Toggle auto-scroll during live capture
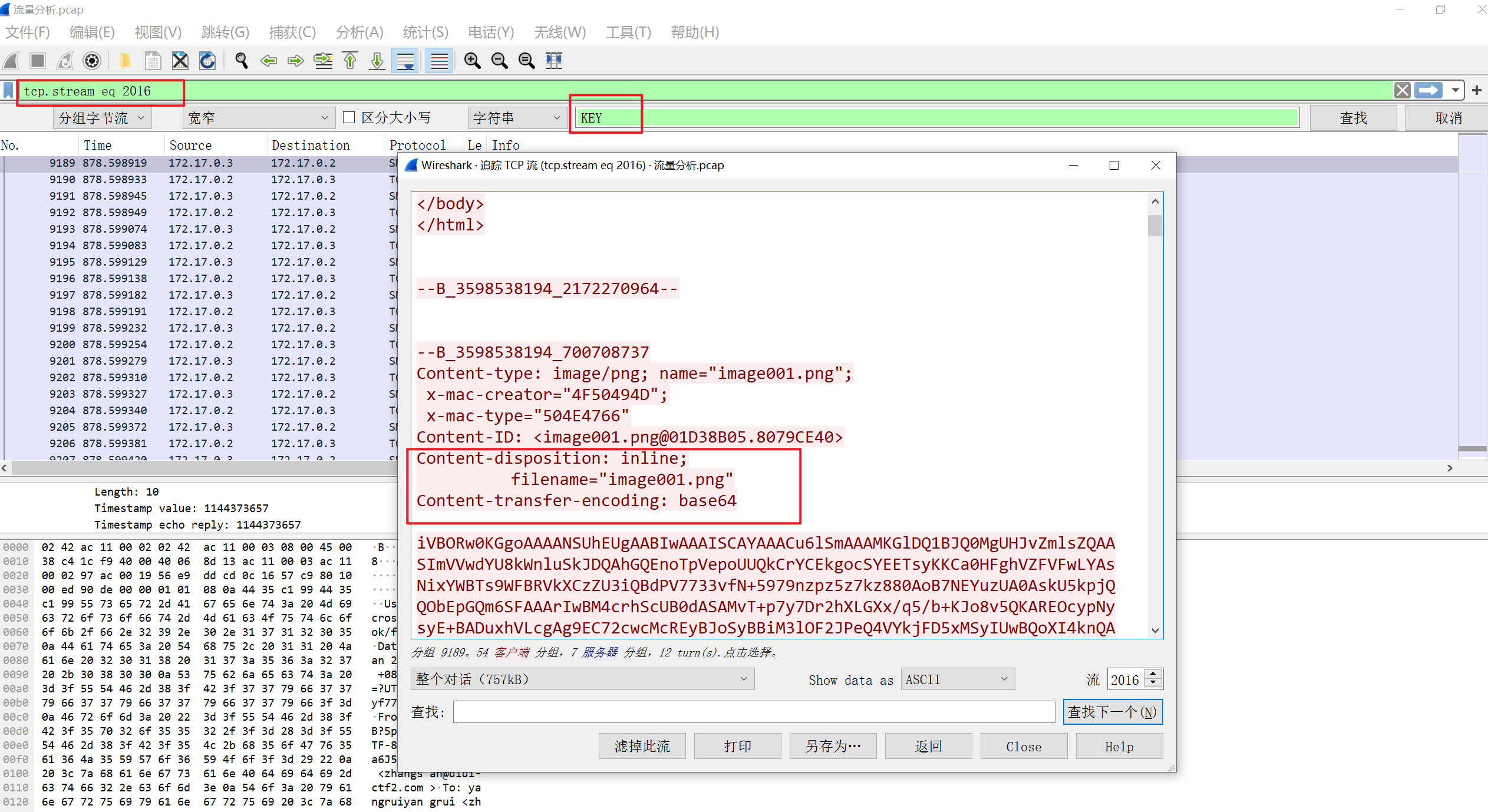The height and width of the screenshot is (812, 1488). [405, 61]
